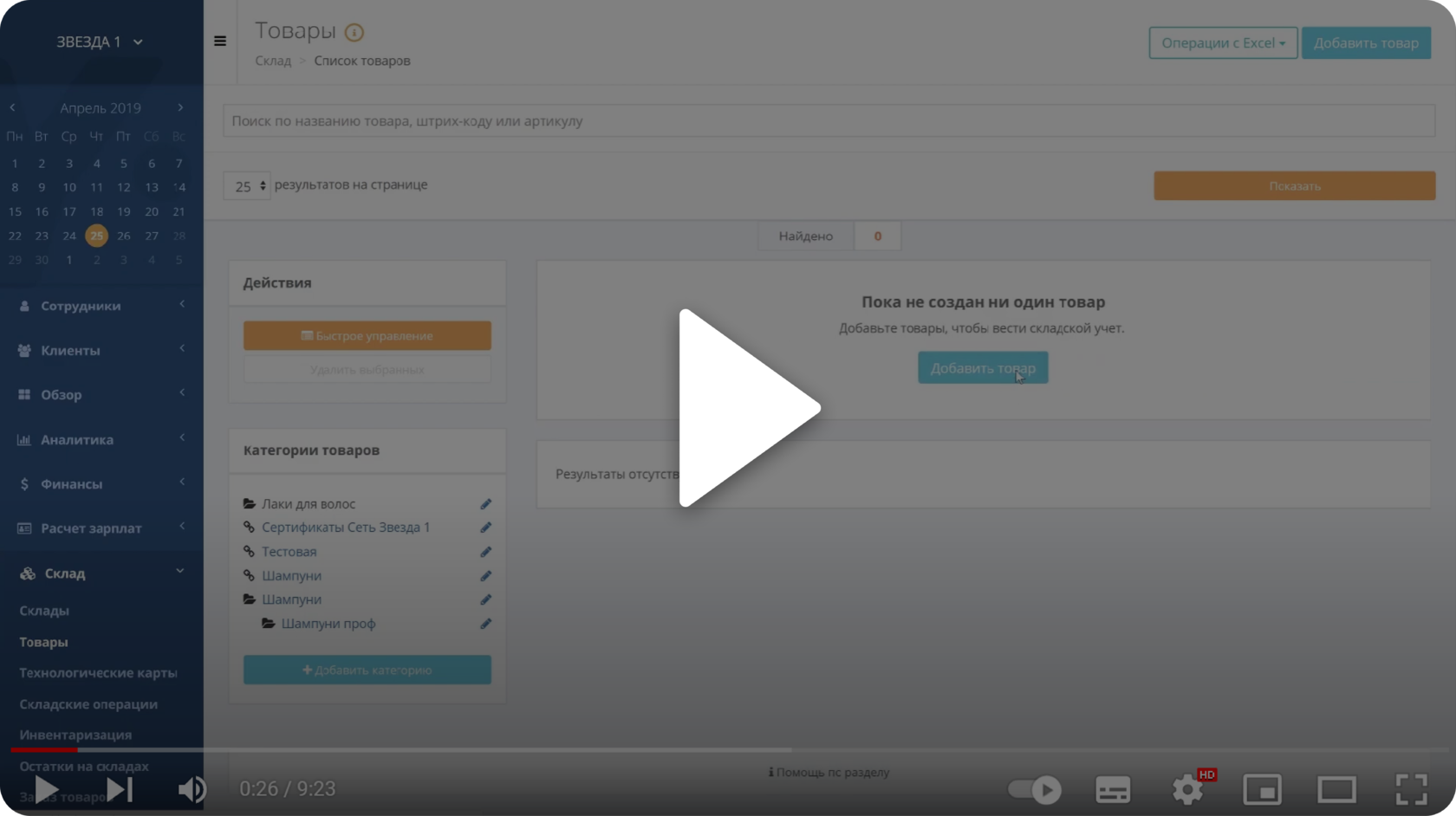Screen dimensions: 1456x816
Task: Click the orange Показать button
Action: [x=1294, y=186]
